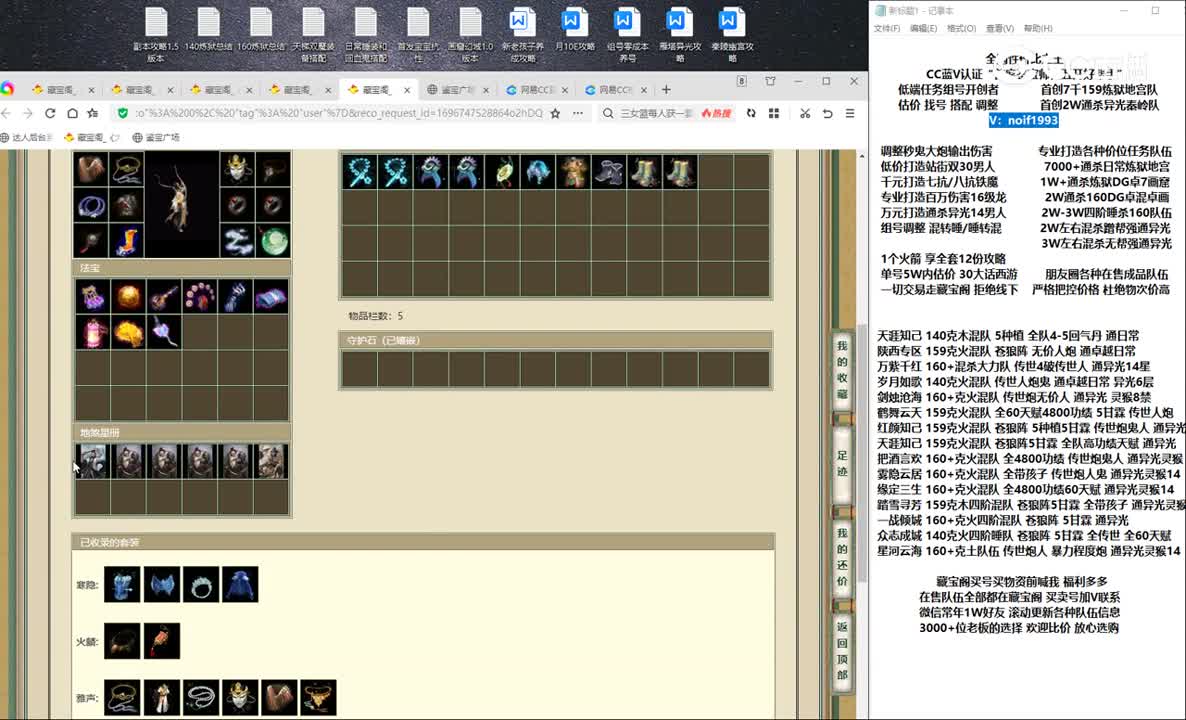Screen dimensions: 1186x720
Task: Select the purple book item in 法宝 grid
Action: (271, 296)
